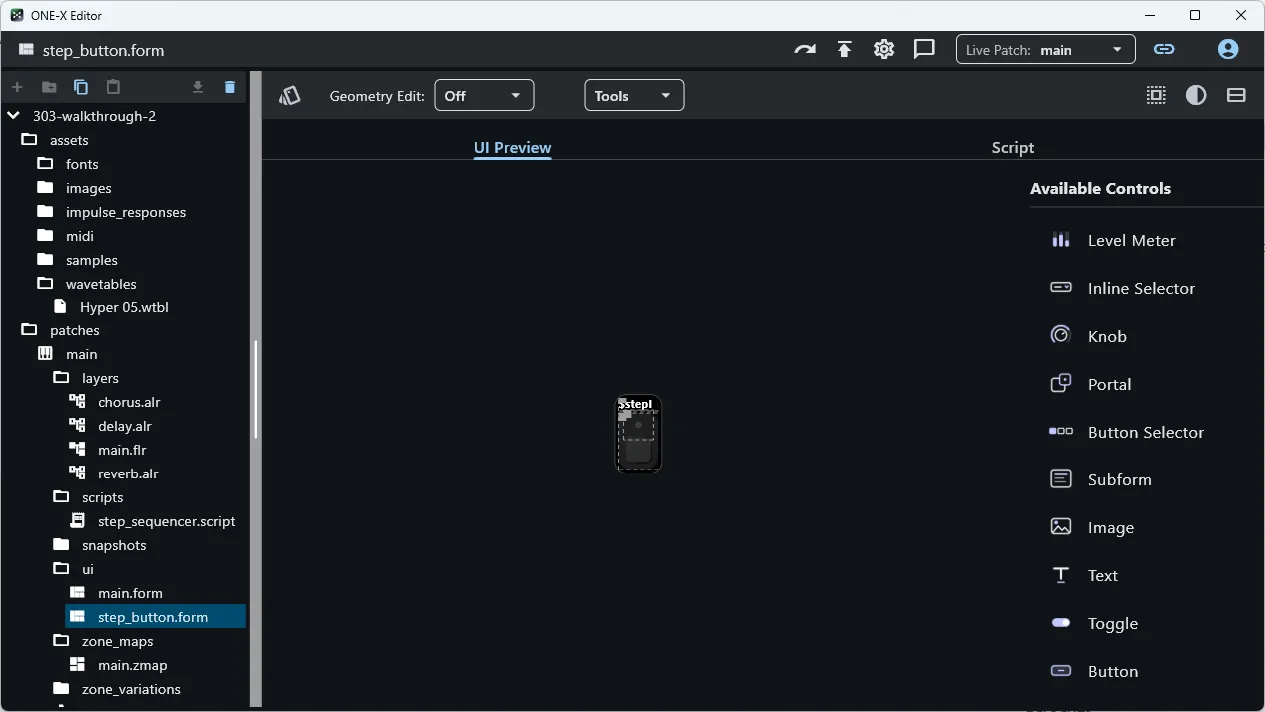Switch to the UI Preview tab
This screenshot has height=712, width=1265.
(512, 147)
